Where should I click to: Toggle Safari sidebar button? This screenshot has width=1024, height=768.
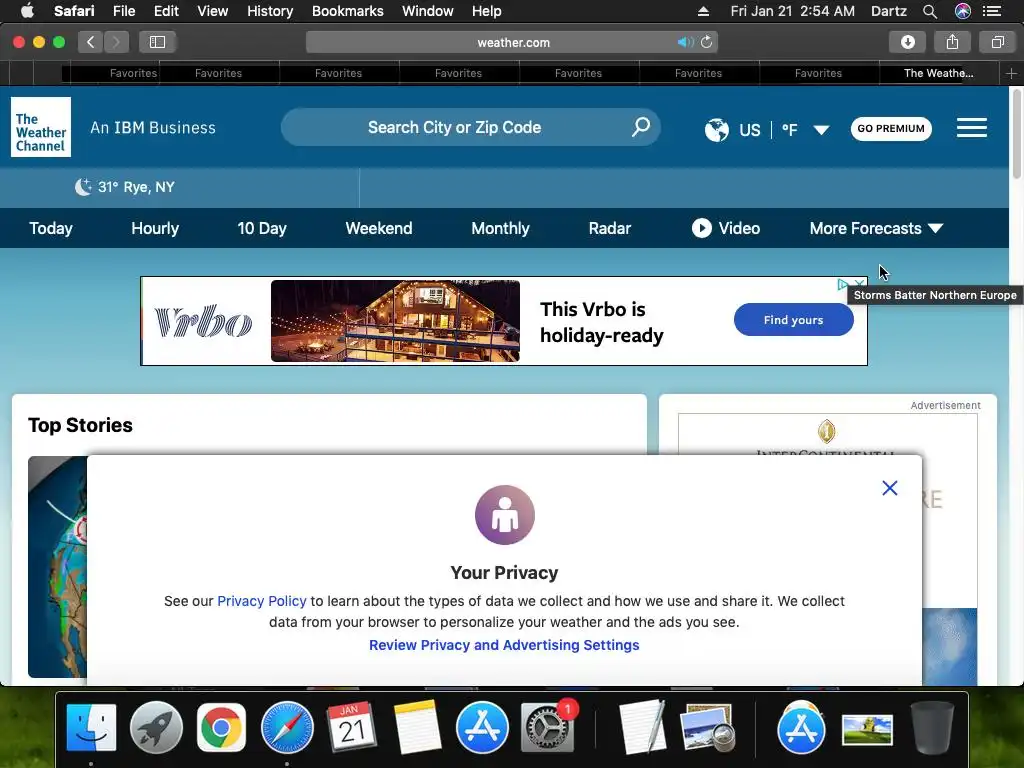tap(157, 42)
